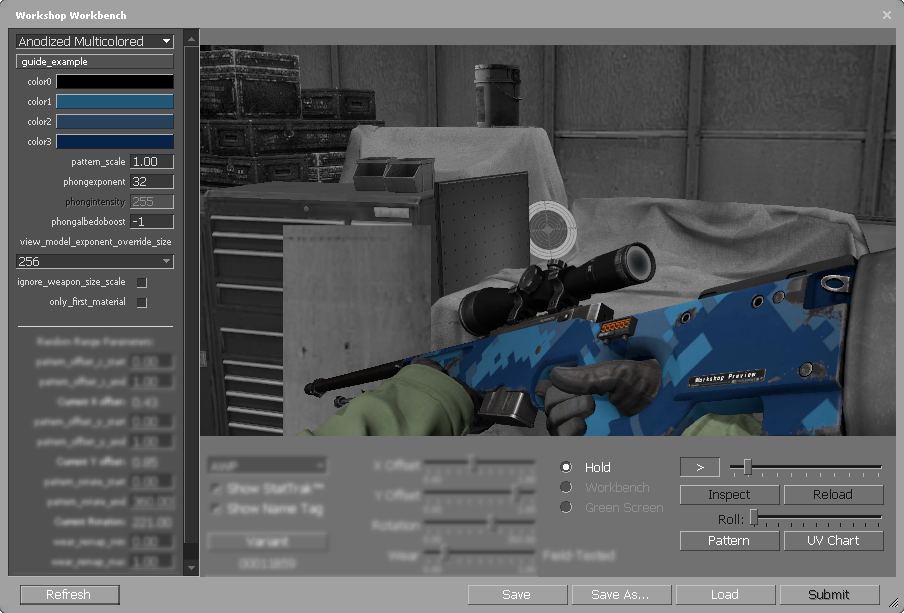Open the color0 black swatch
Viewport: 904px width, 613px height.
coord(115,82)
